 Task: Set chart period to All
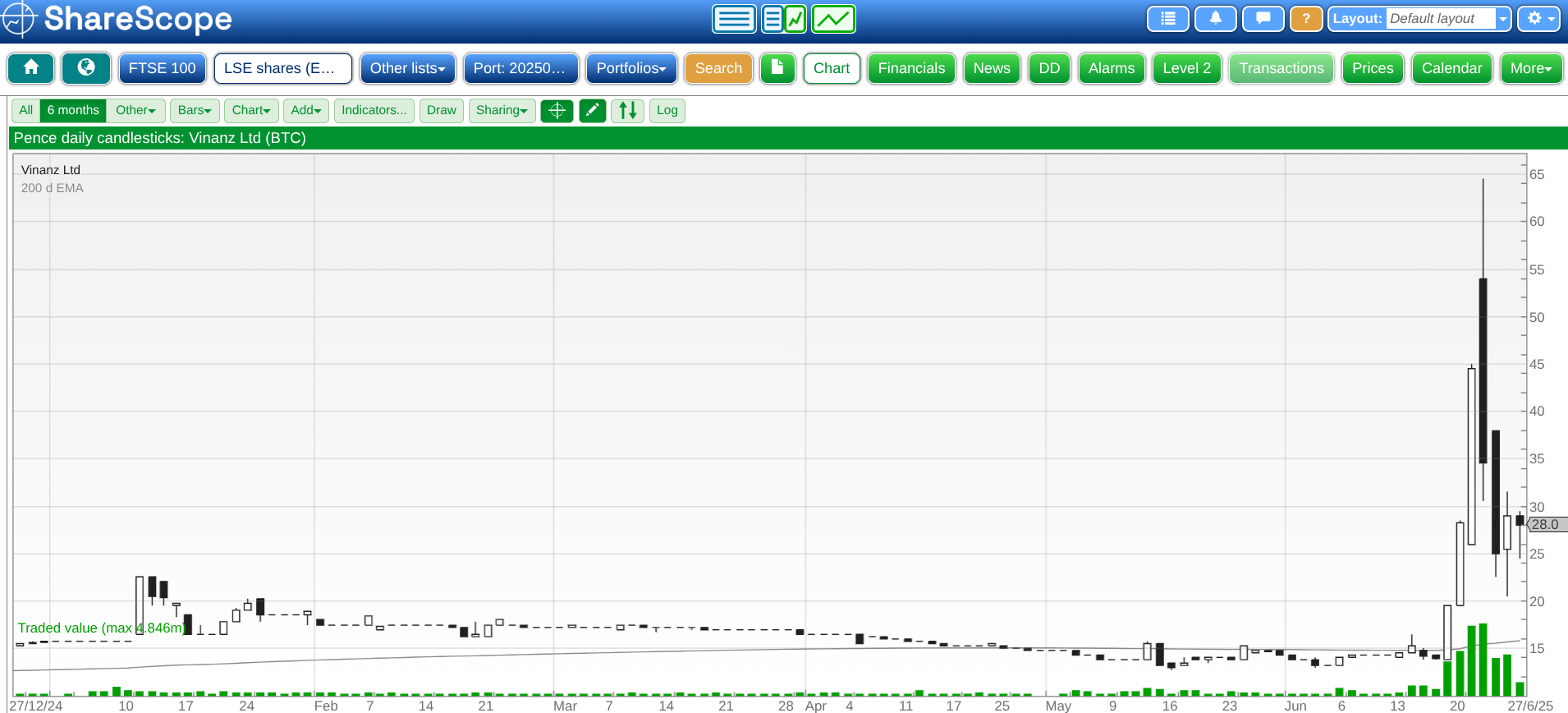[x=26, y=110]
